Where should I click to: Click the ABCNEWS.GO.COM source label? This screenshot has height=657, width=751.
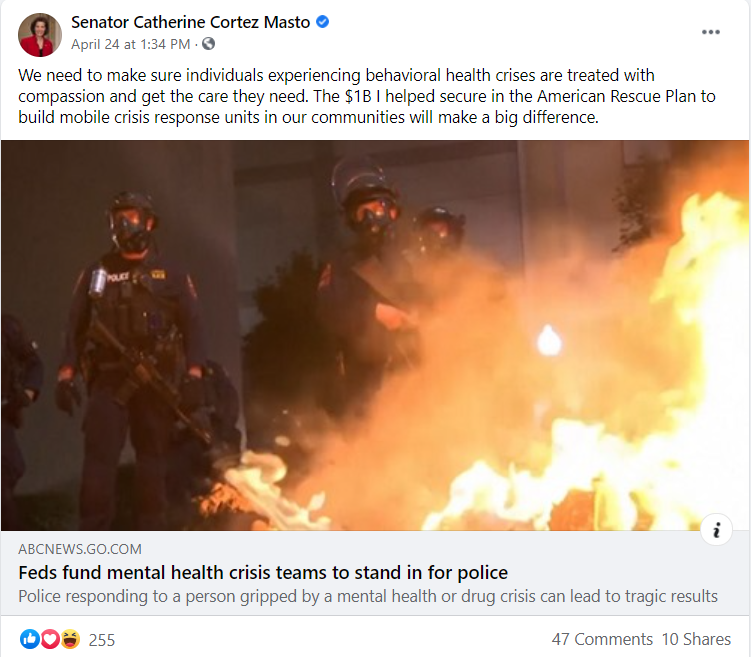pyautogui.click(x=80, y=549)
